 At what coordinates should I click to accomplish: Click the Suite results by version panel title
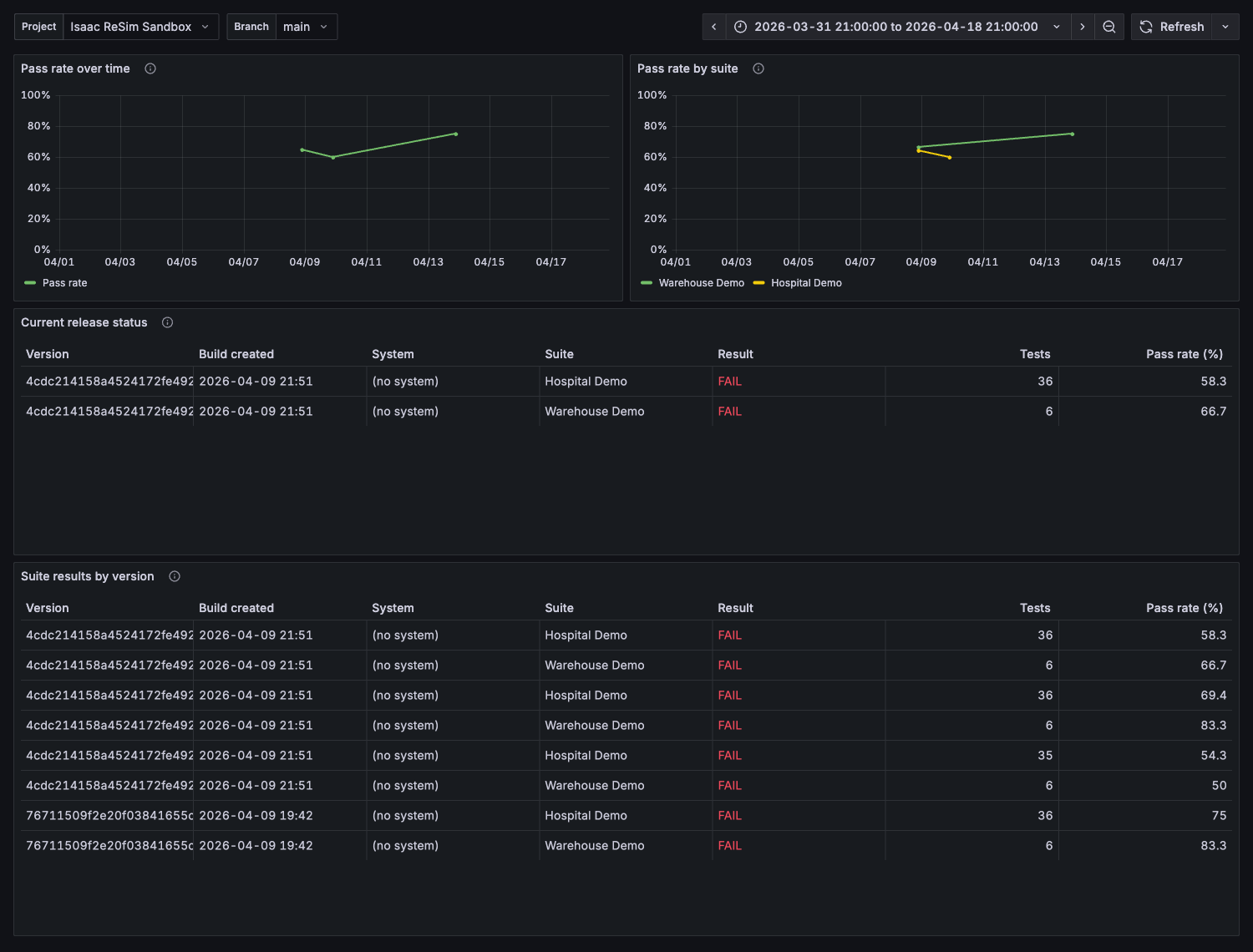click(x=87, y=576)
